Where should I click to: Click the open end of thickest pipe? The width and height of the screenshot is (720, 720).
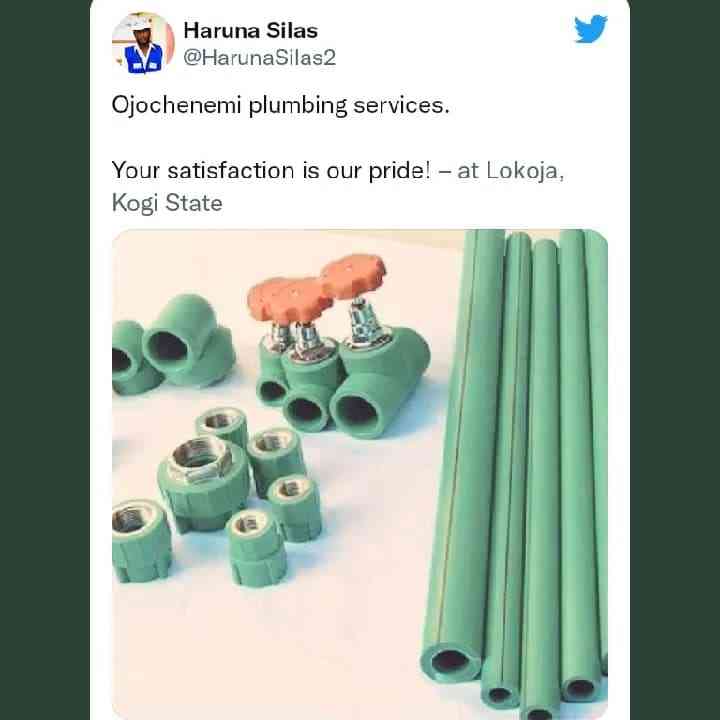(450, 661)
